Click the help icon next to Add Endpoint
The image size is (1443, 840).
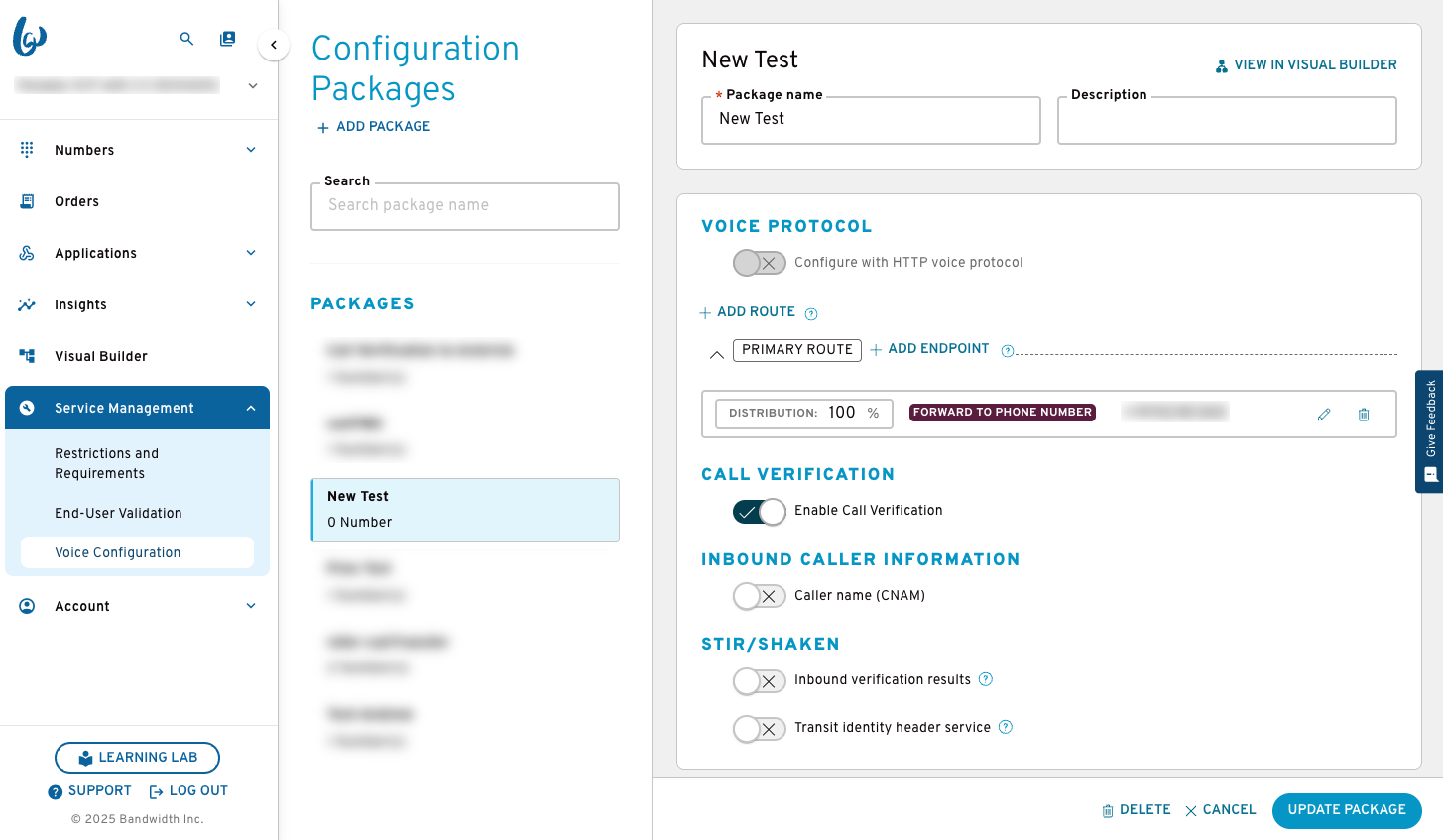click(x=1008, y=351)
